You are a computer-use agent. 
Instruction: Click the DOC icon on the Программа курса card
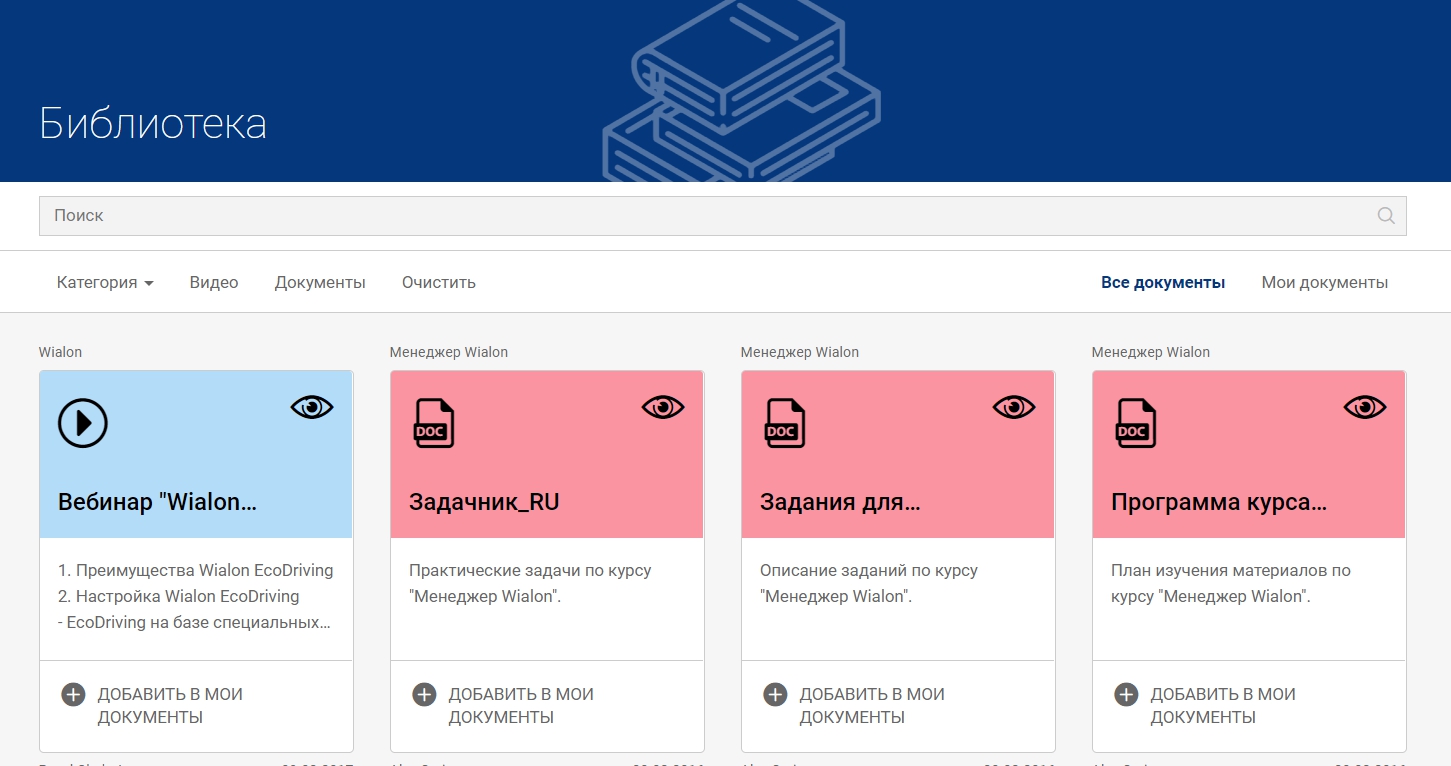1136,422
